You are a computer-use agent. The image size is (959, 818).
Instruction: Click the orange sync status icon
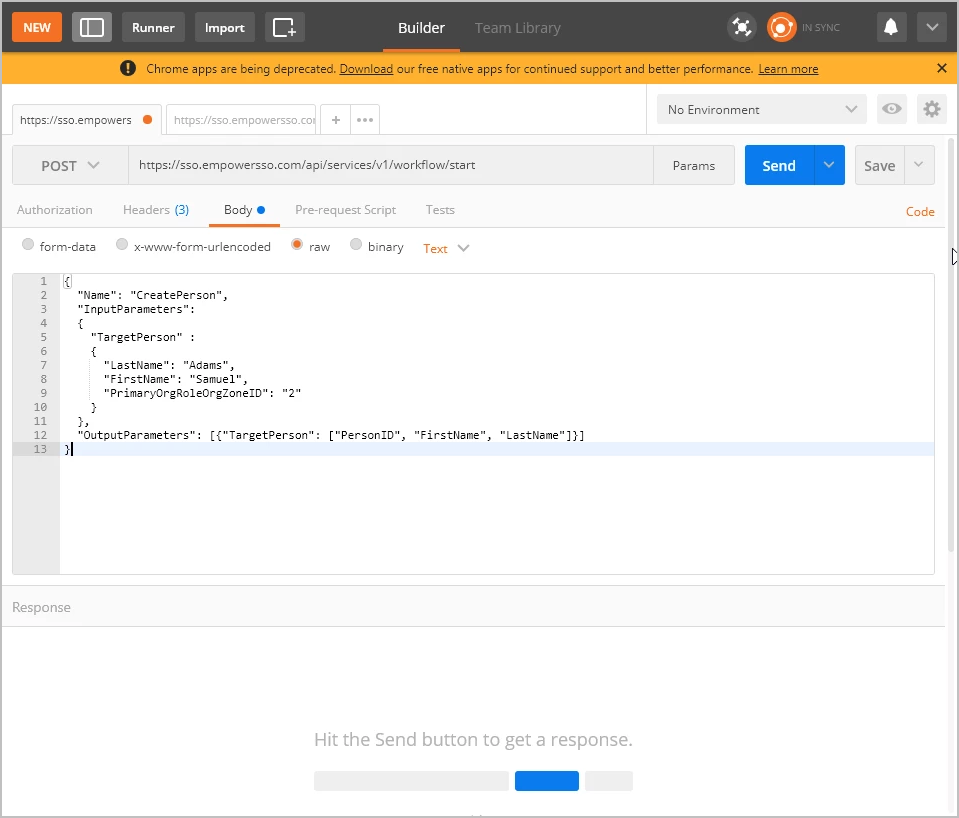click(x=781, y=27)
